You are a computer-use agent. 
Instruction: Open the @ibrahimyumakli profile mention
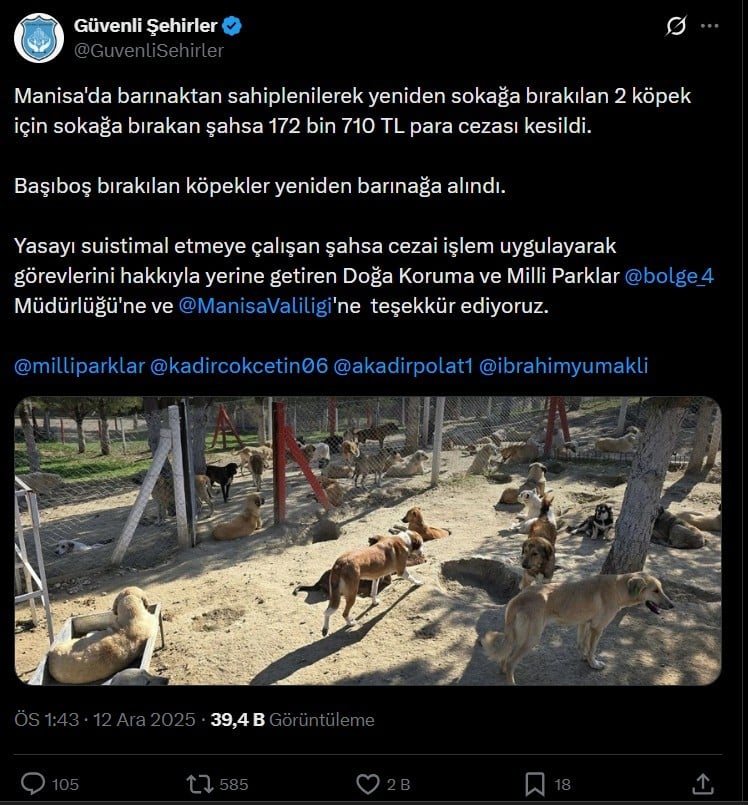click(x=563, y=366)
